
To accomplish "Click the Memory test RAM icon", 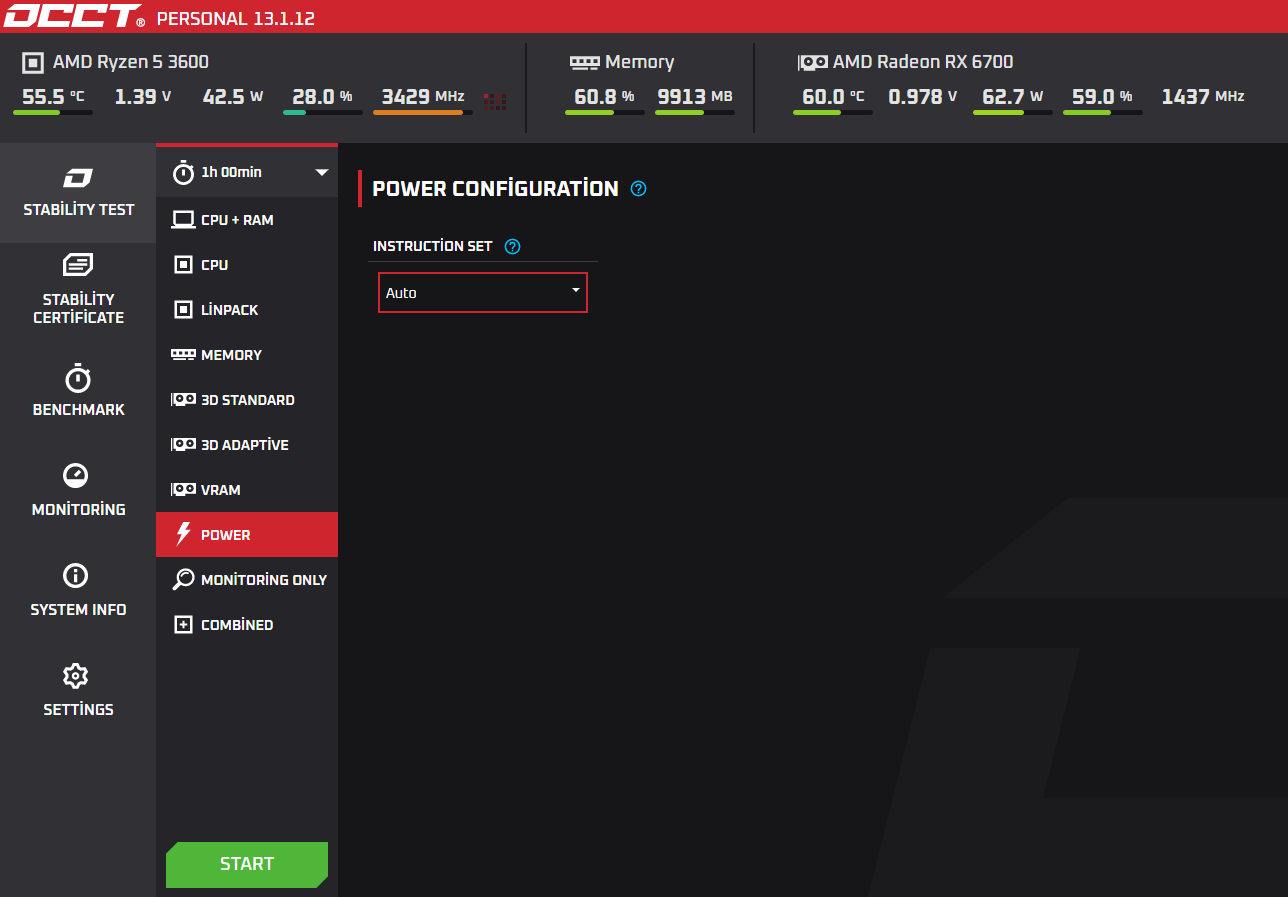I will (x=183, y=354).
